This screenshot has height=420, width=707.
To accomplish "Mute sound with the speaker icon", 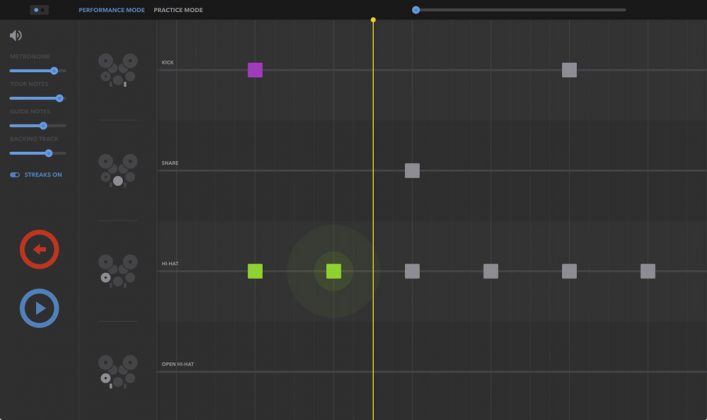I will pos(16,36).
